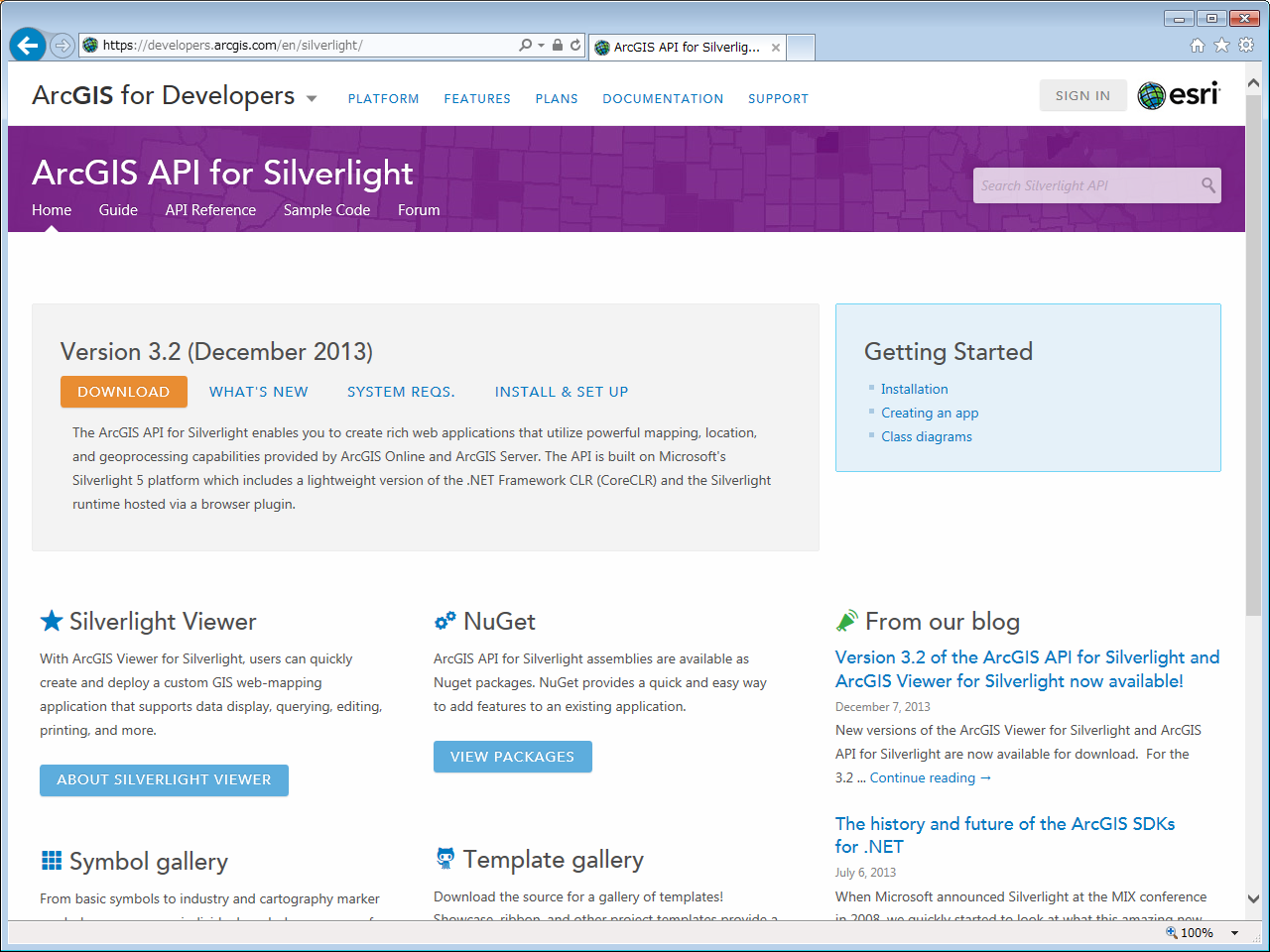Click the browser address bar URL
The height and width of the screenshot is (952, 1270).
point(233,45)
